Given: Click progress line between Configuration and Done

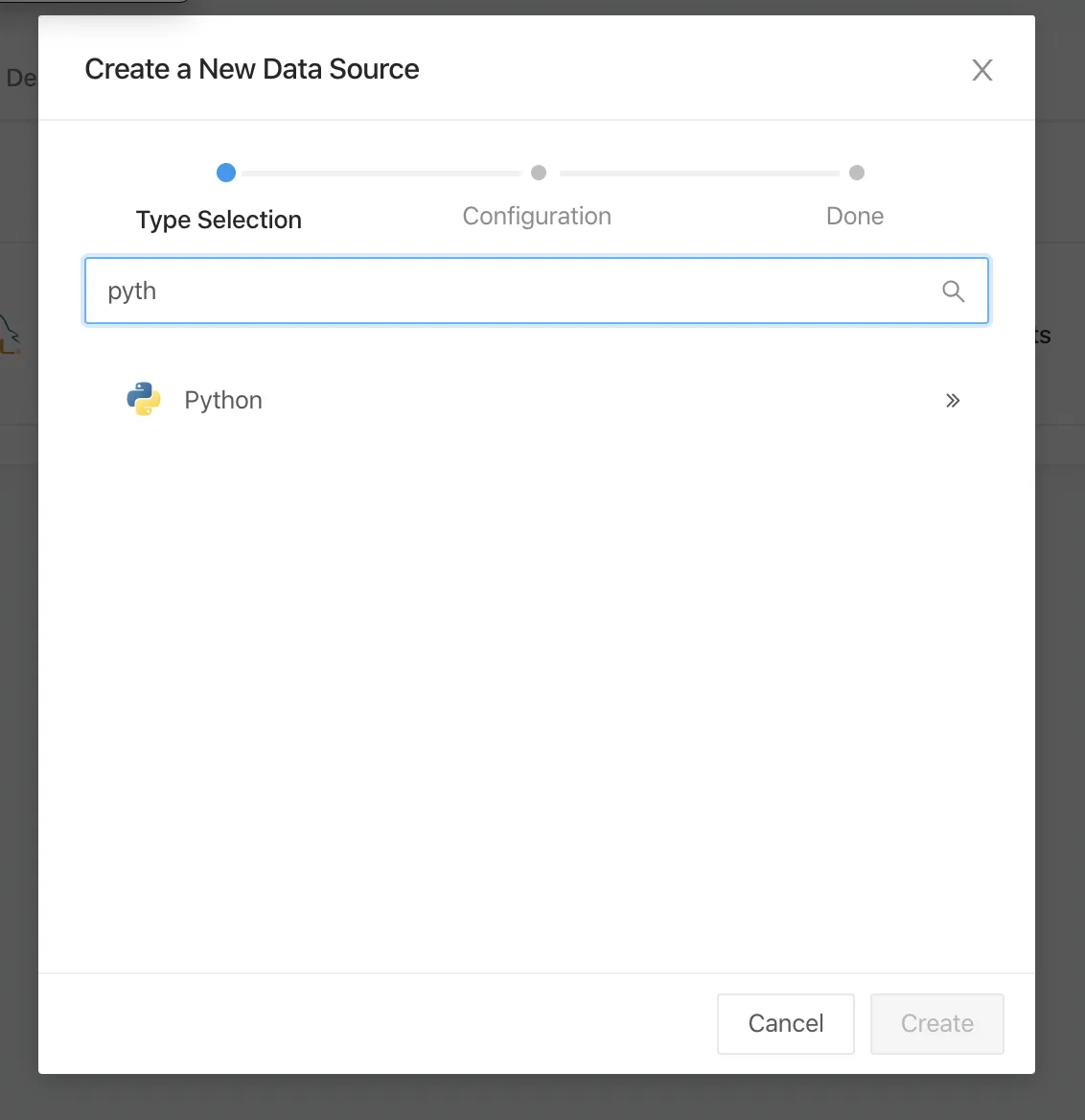Looking at the screenshot, I should coord(699,174).
